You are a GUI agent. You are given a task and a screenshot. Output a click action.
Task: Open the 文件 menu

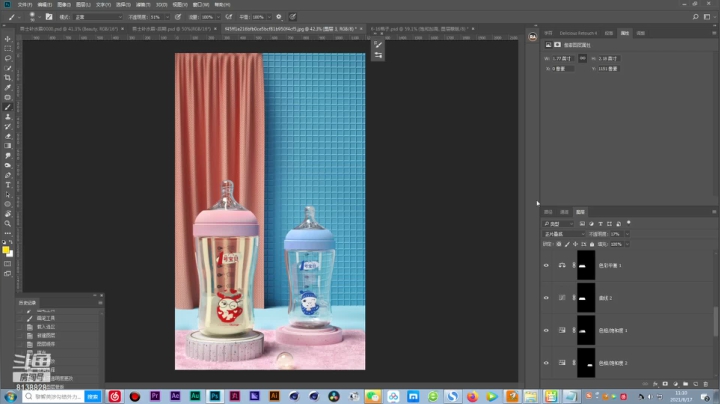[x=25, y=5]
